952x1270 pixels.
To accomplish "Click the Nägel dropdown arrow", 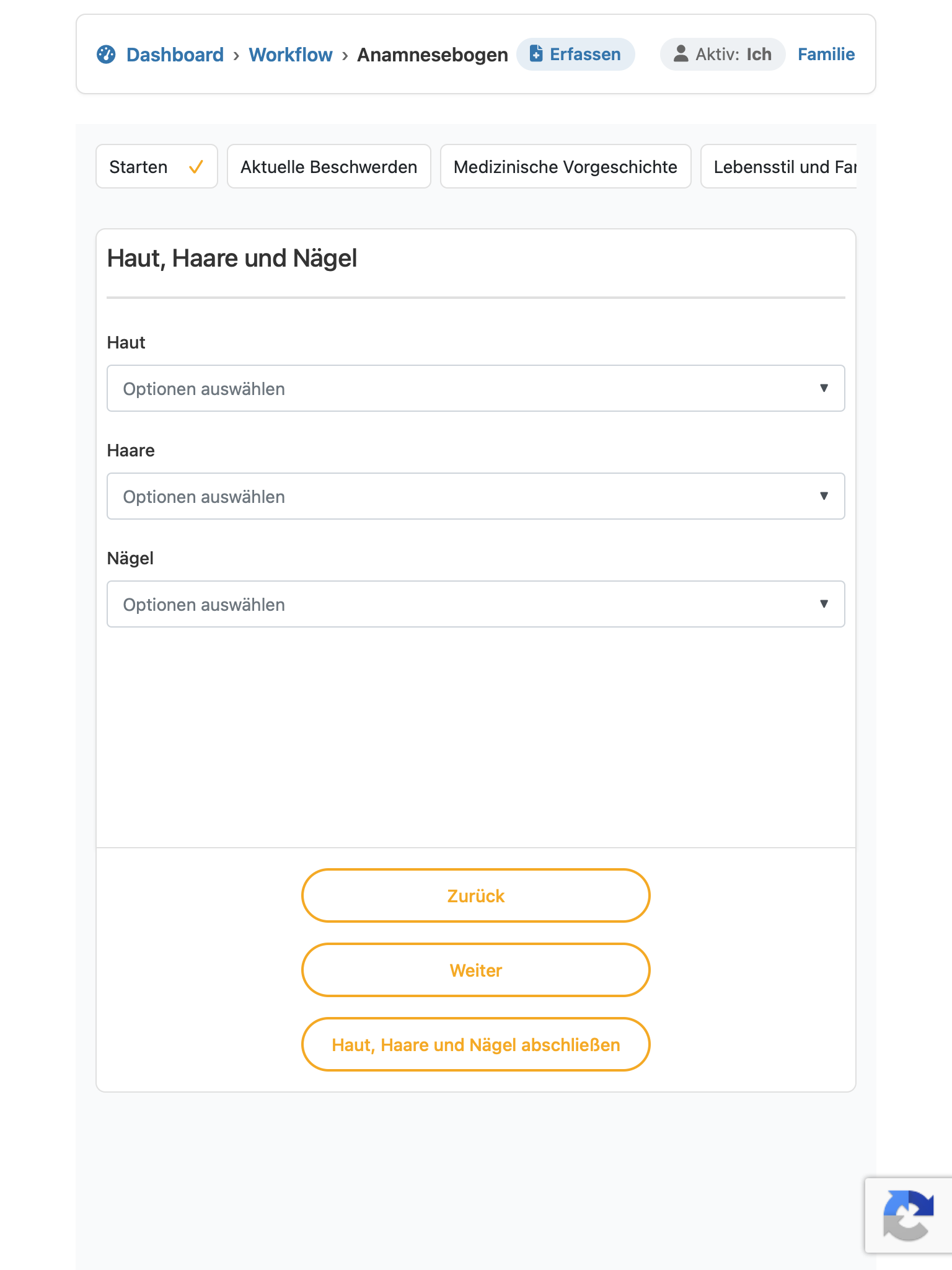I will coord(824,604).
